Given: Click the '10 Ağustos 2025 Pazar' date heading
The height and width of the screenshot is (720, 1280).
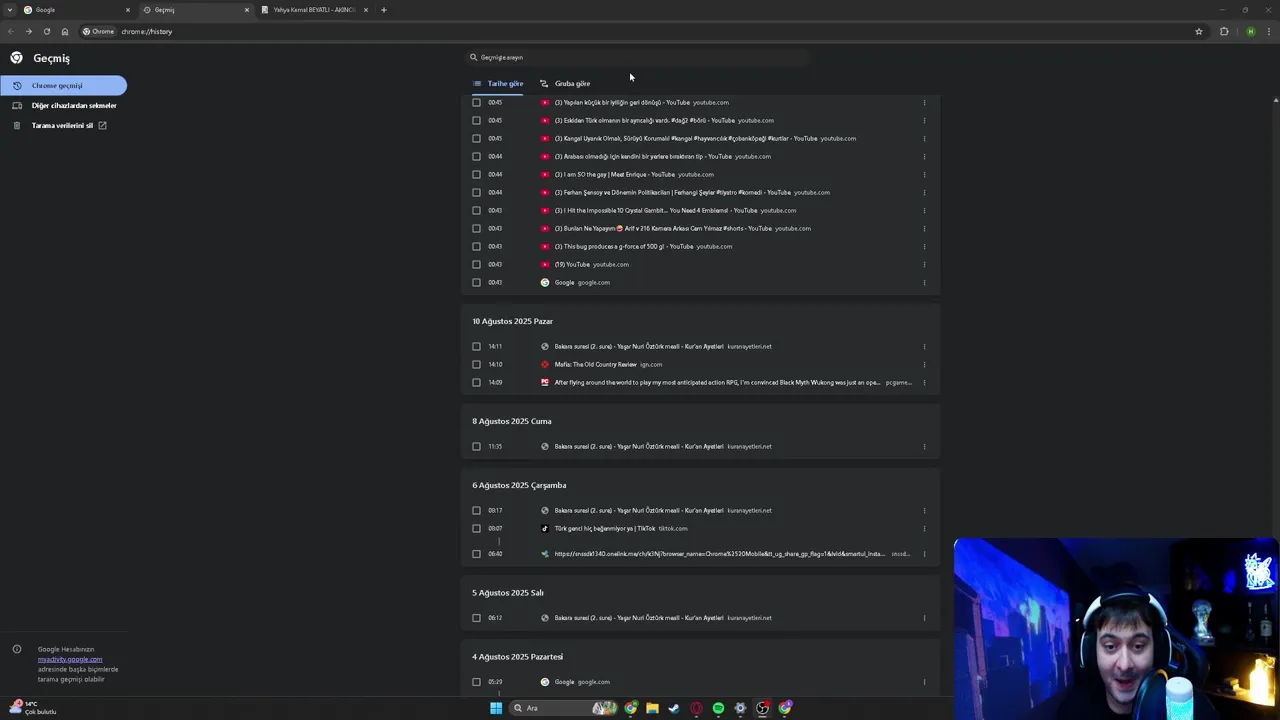Looking at the screenshot, I should [512, 321].
